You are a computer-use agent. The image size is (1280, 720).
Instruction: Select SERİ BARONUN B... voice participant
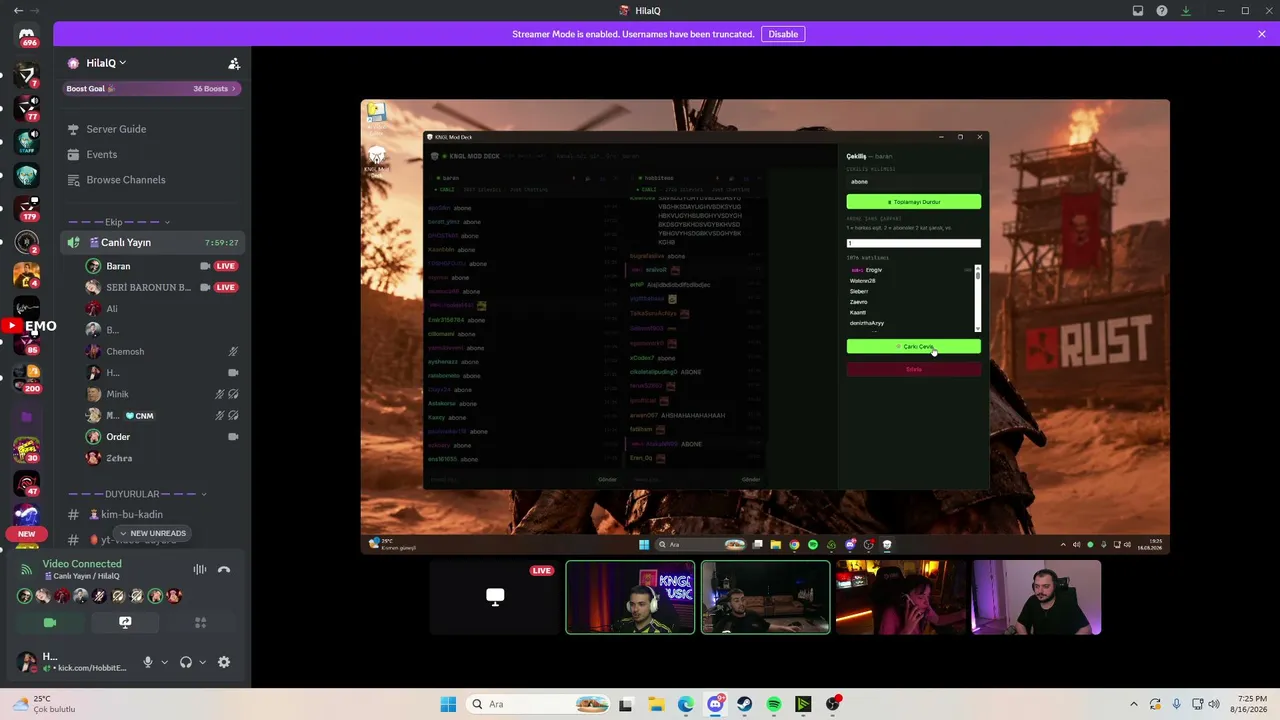pos(161,287)
